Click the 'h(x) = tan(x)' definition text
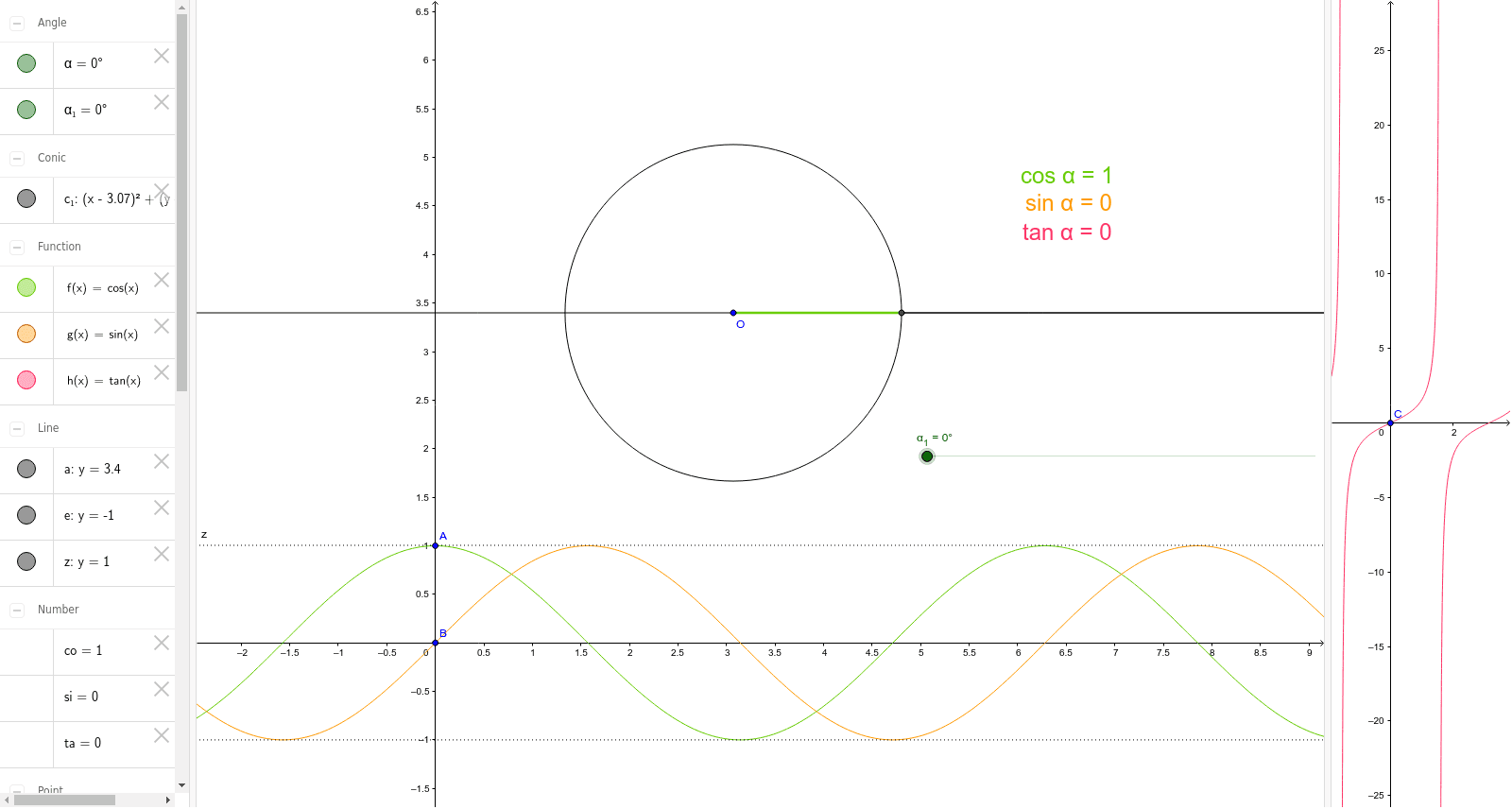The image size is (1512, 809). tap(104, 381)
